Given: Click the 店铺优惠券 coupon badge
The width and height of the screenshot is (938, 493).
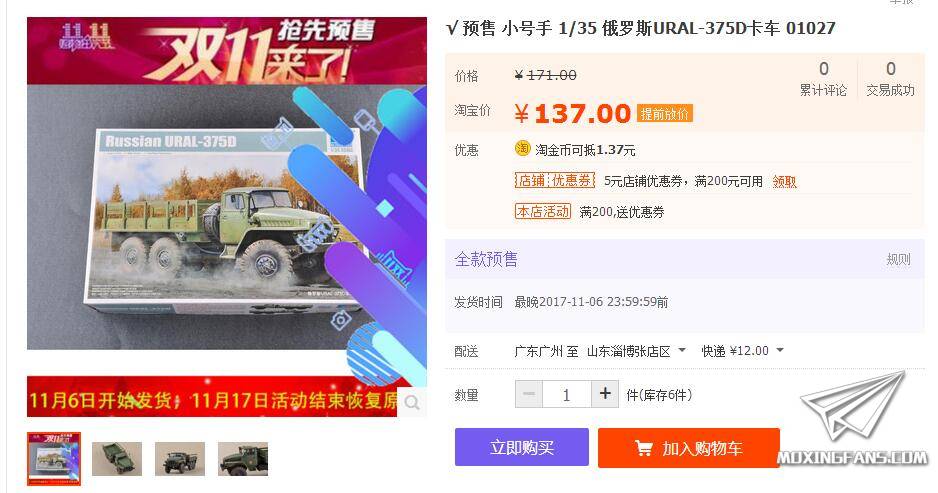Looking at the screenshot, I should coord(555,181).
